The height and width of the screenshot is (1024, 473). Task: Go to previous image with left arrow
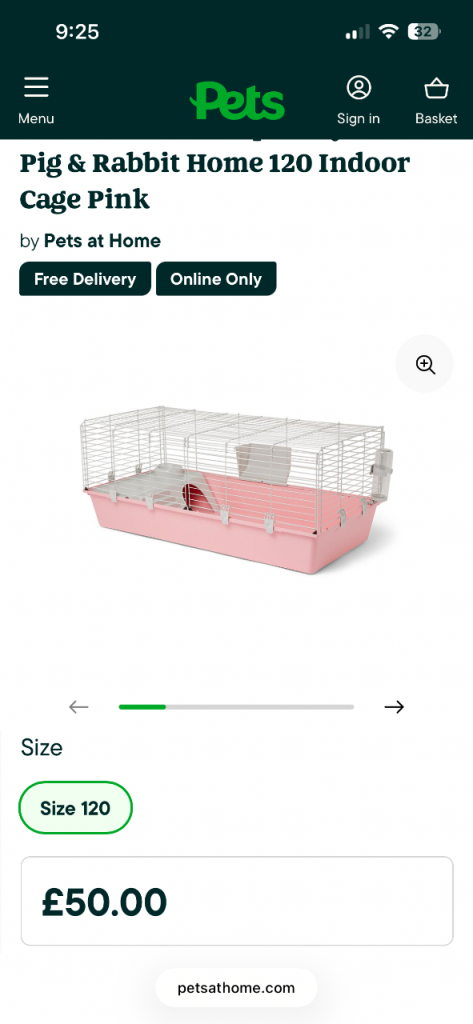click(x=78, y=707)
